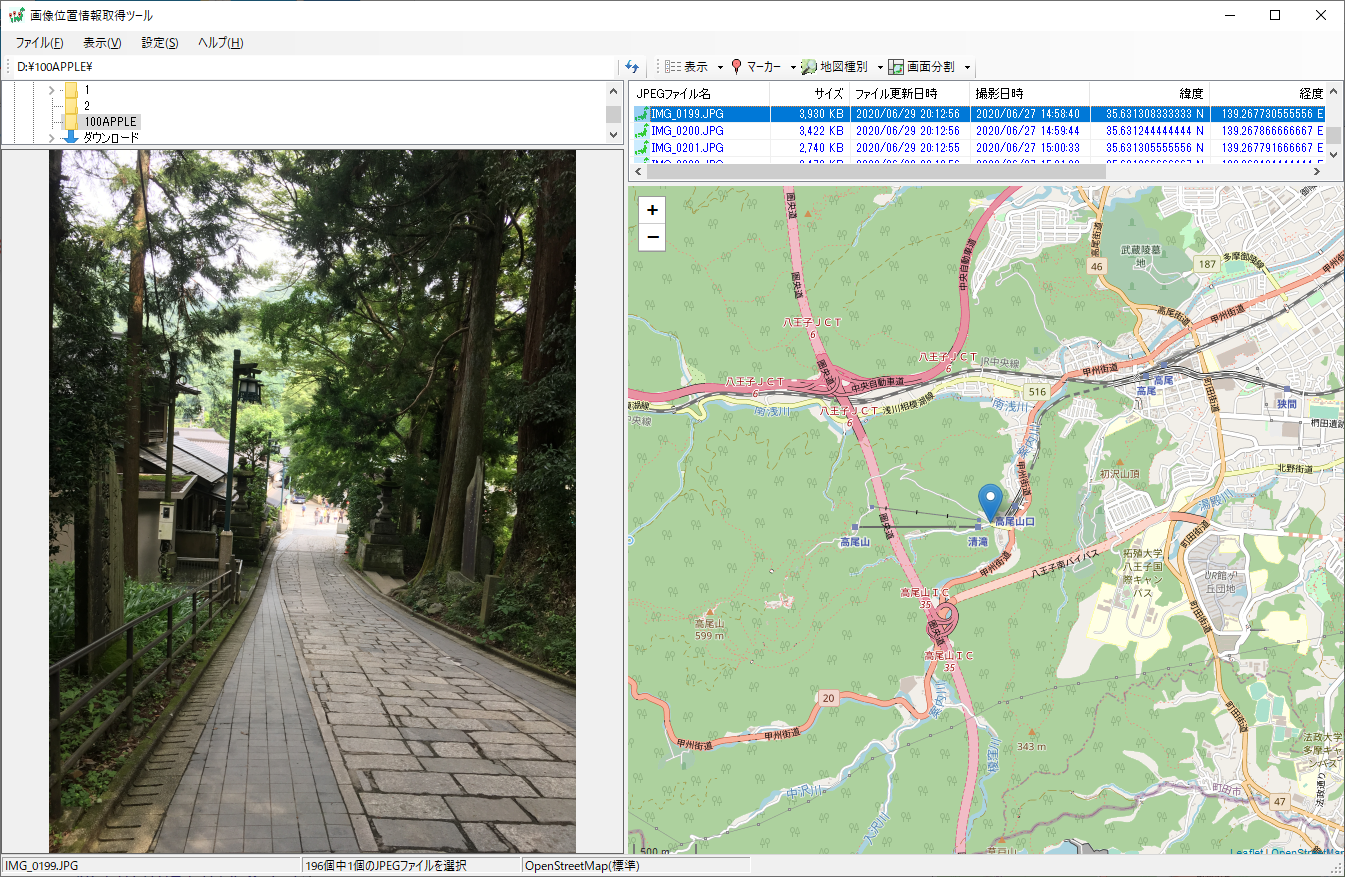Screen dimensions: 1345x877
Task: Click the Leaflet attribution link
Action: [1246, 852]
